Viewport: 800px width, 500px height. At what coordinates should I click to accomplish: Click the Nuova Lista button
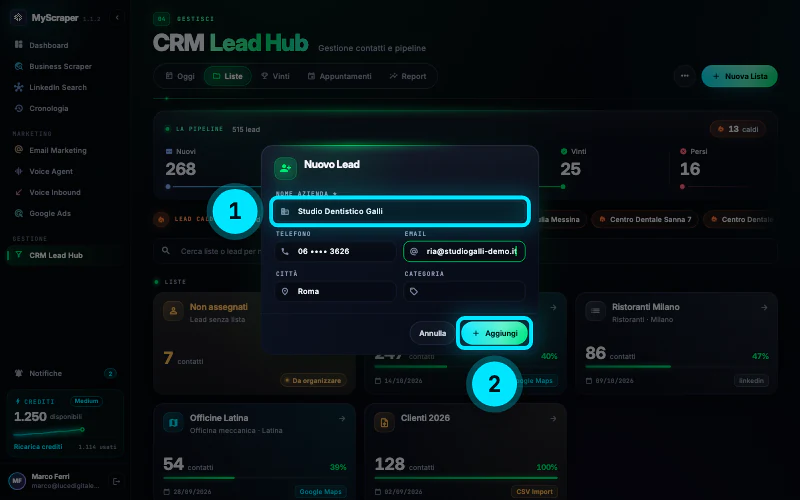click(x=739, y=76)
